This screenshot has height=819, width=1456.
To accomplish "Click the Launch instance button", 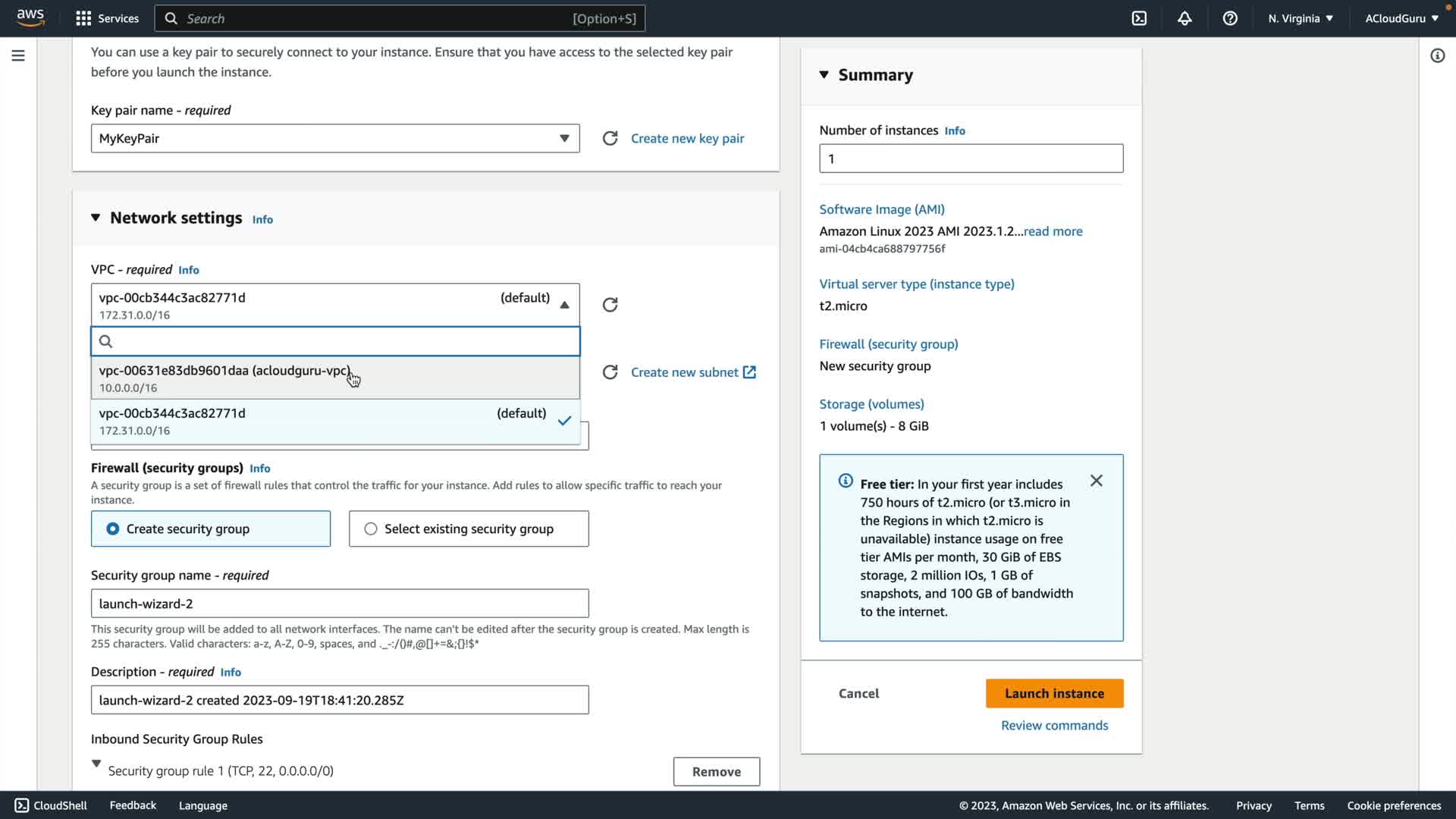I will (1054, 693).
